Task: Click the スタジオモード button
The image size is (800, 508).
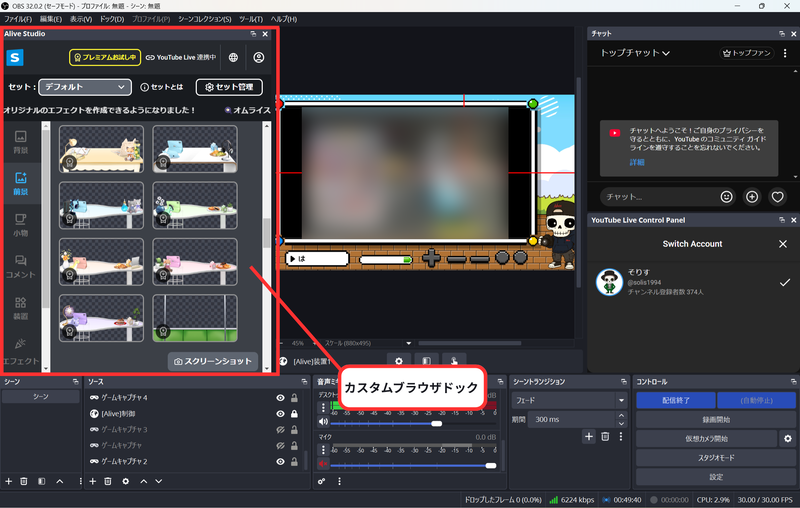Action: click(x=716, y=458)
